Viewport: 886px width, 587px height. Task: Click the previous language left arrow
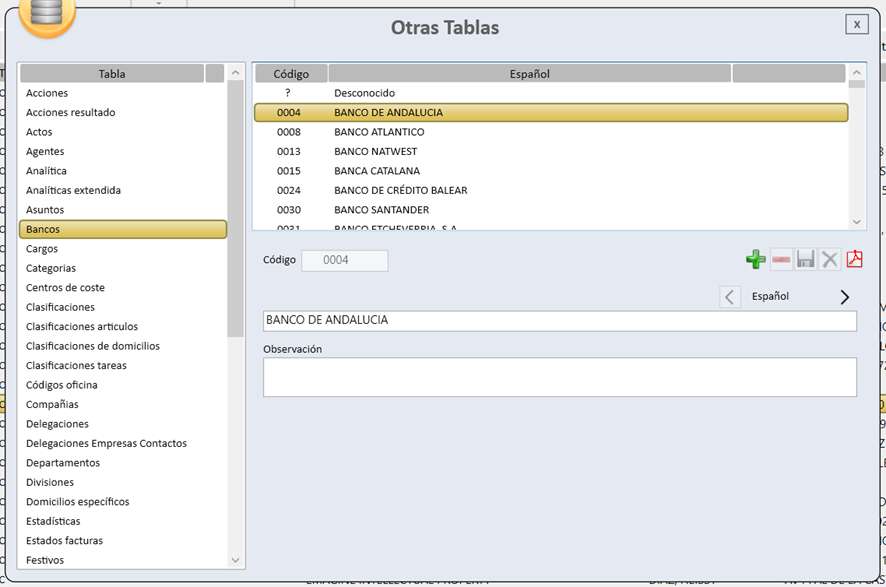730,297
